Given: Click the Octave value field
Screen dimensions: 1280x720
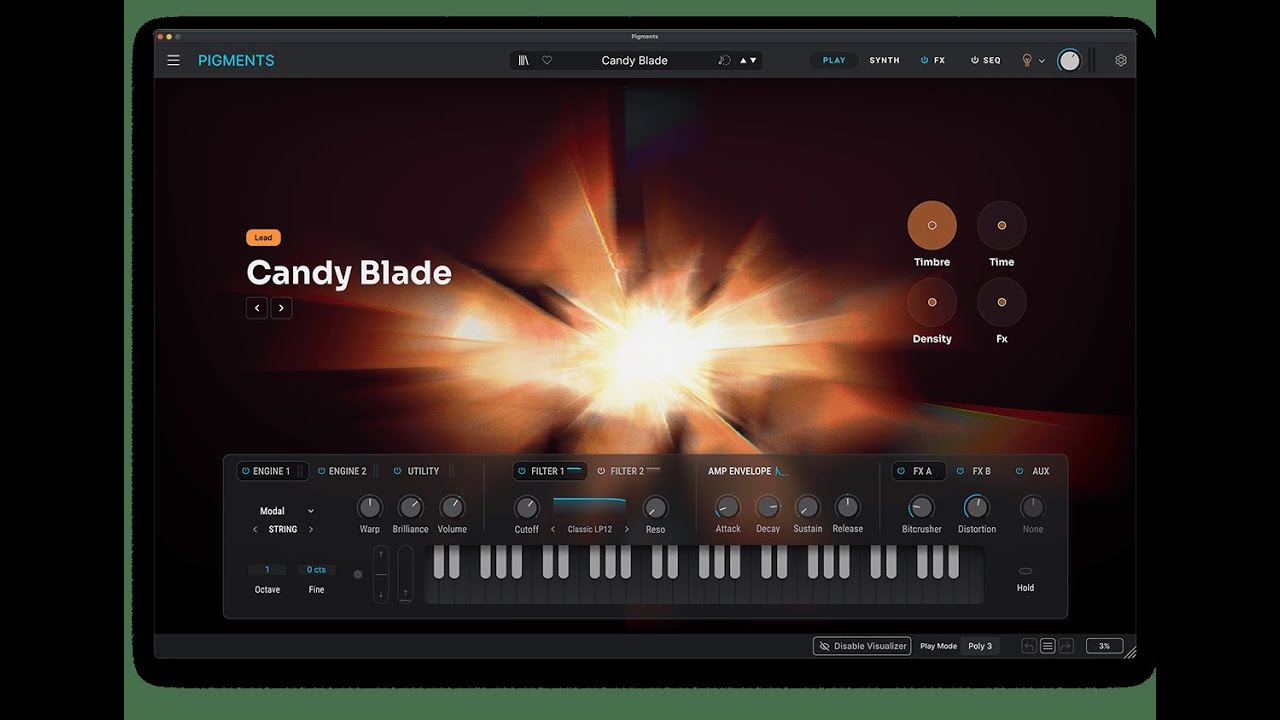Looking at the screenshot, I should coord(267,570).
